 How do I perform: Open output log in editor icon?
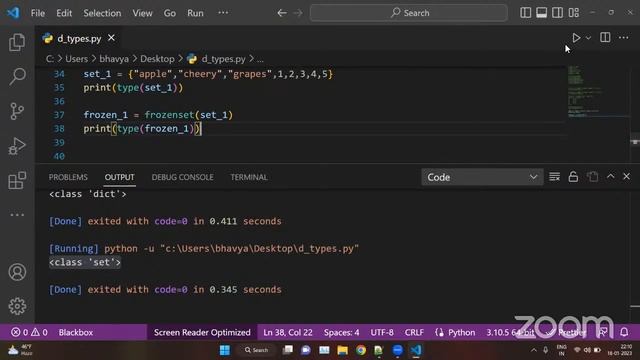592,177
